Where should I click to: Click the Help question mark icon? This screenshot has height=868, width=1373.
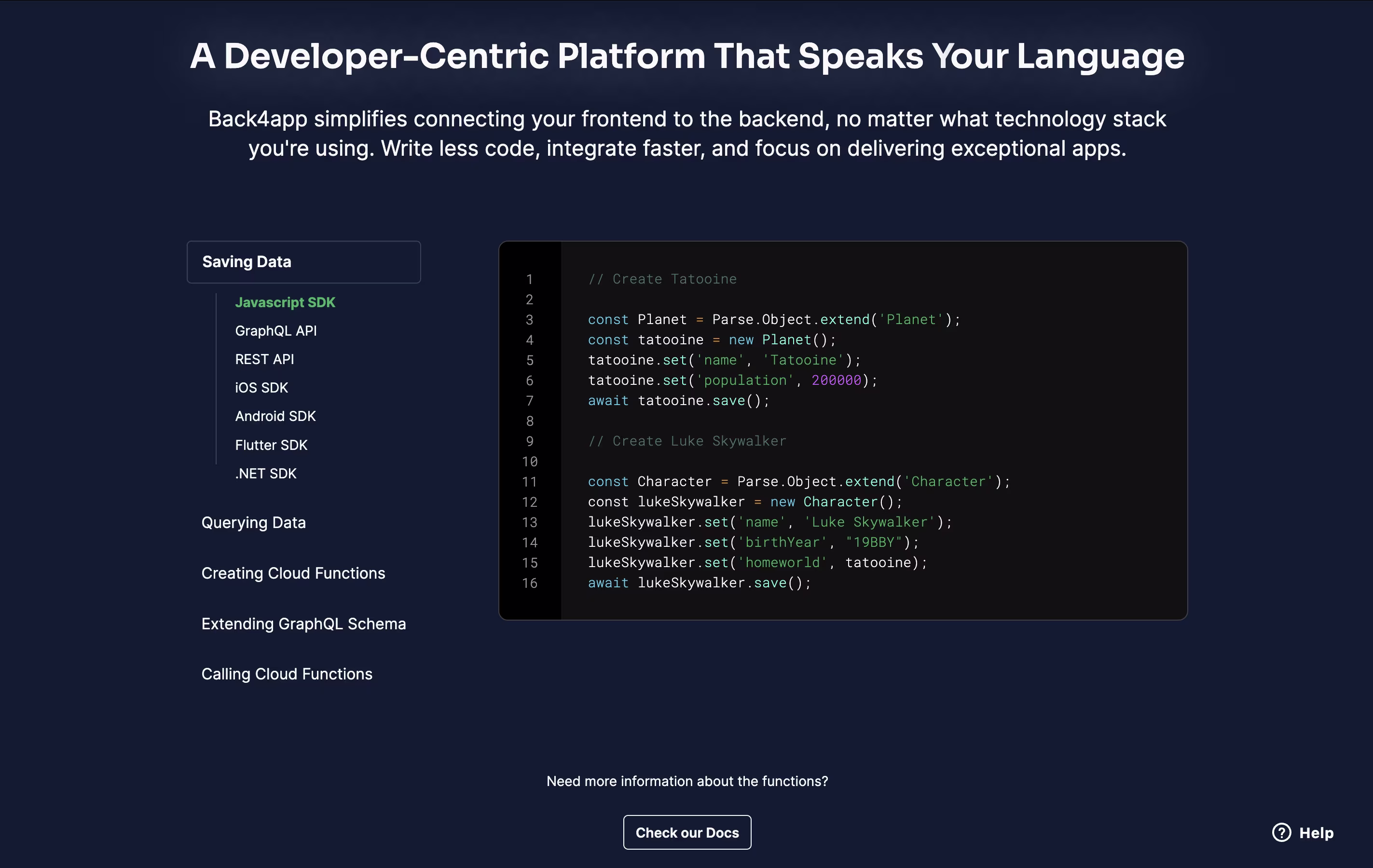pyautogui.click(x=1281, y=832)
